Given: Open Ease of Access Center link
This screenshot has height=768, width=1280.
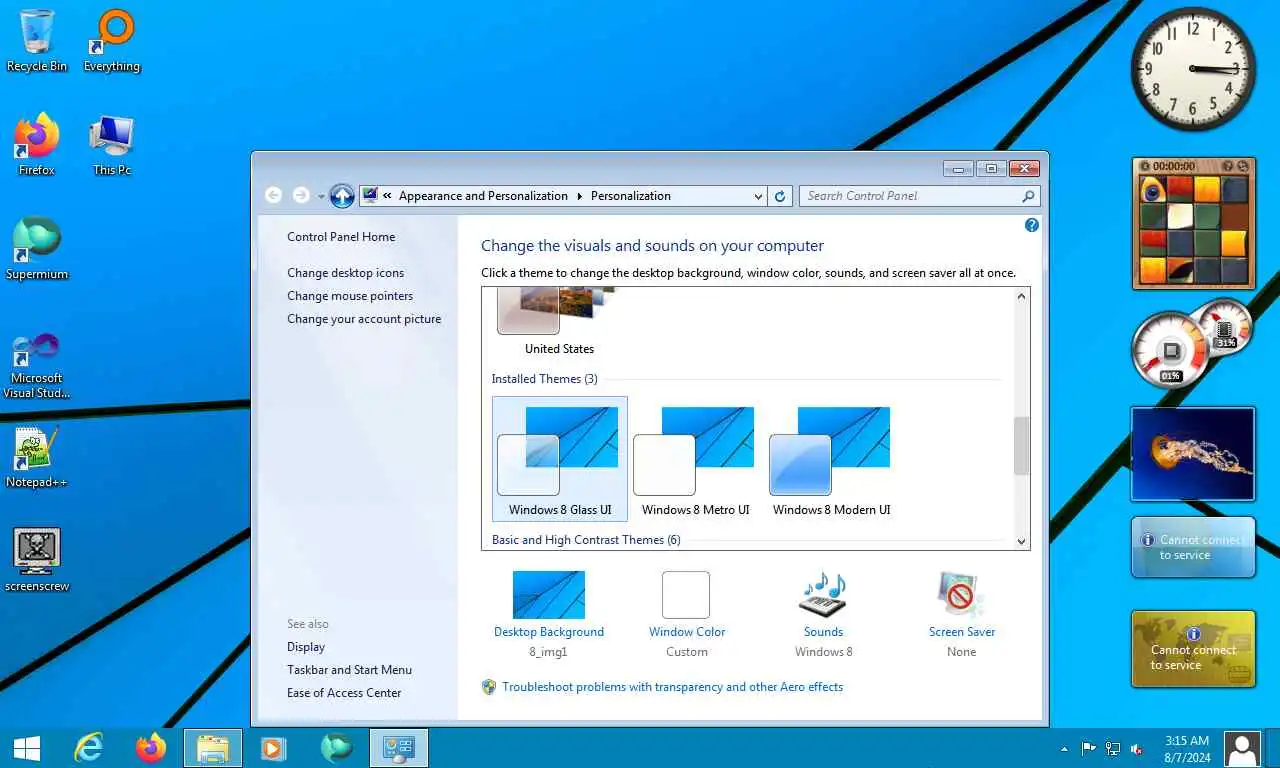Looking at the screenshot, I should click(344, 693).
